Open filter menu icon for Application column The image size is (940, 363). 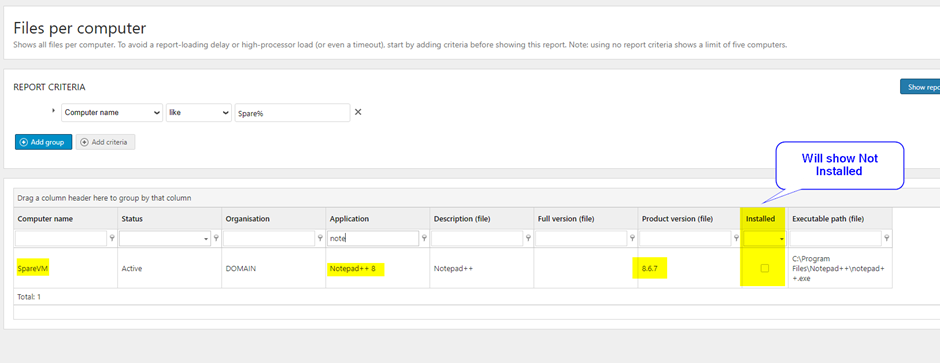(x=424, y=238)
